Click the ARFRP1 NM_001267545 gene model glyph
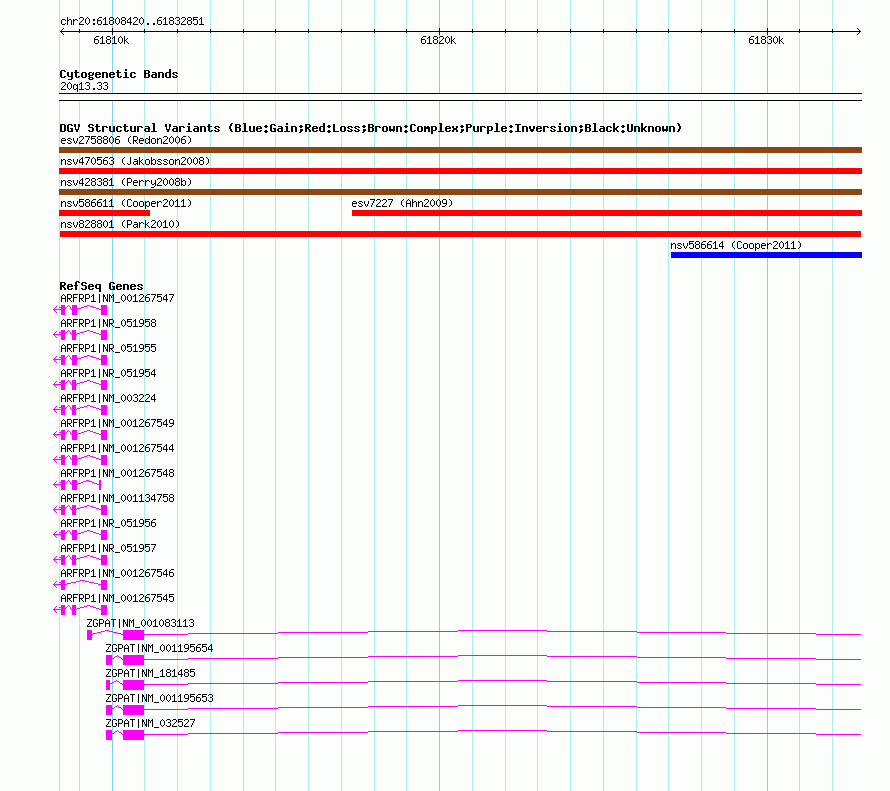The height and width of the screenshot is (791, 890). pos(80,609)
